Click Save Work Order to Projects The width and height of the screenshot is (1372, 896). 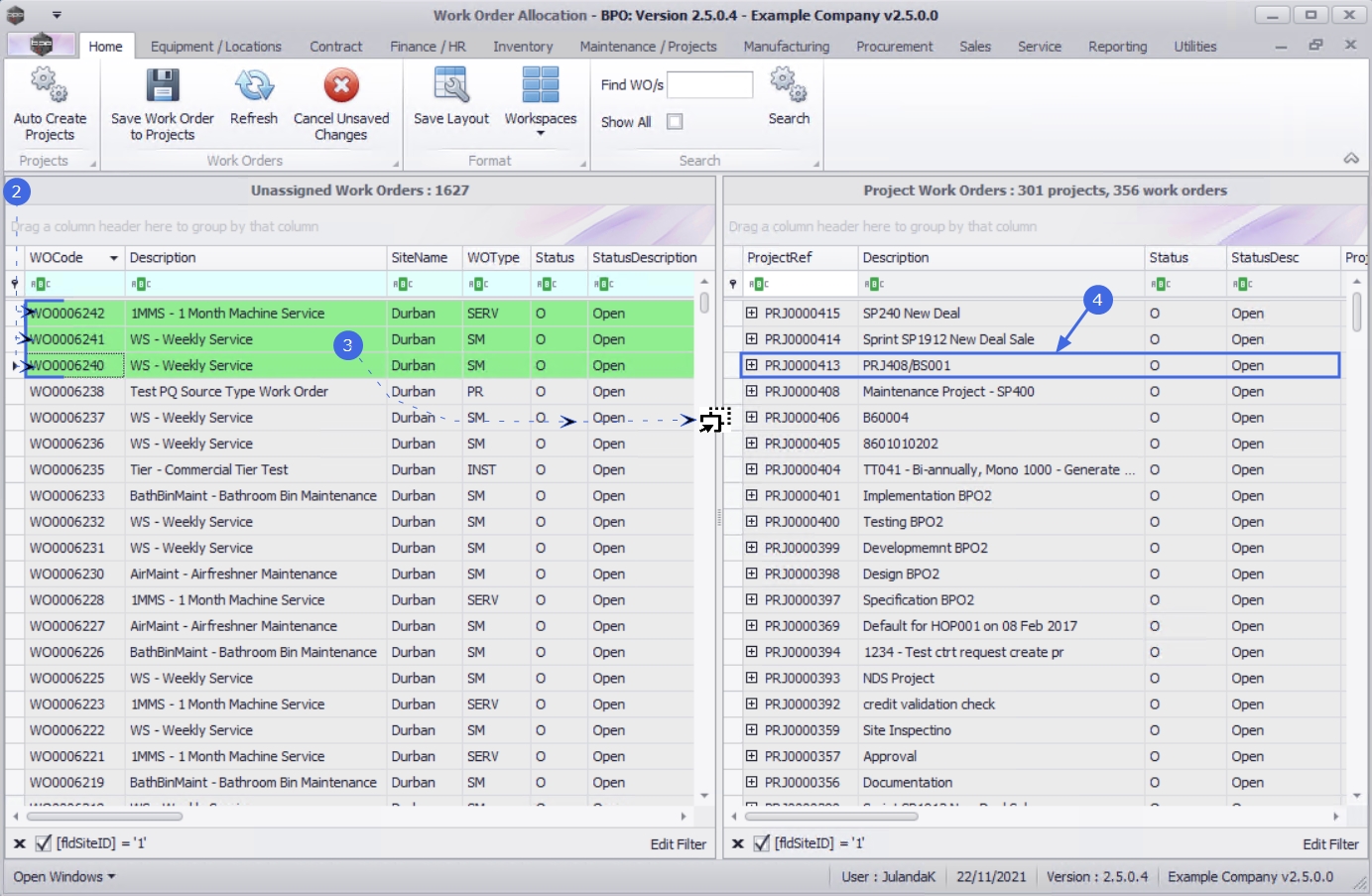[x=163, y=105]
